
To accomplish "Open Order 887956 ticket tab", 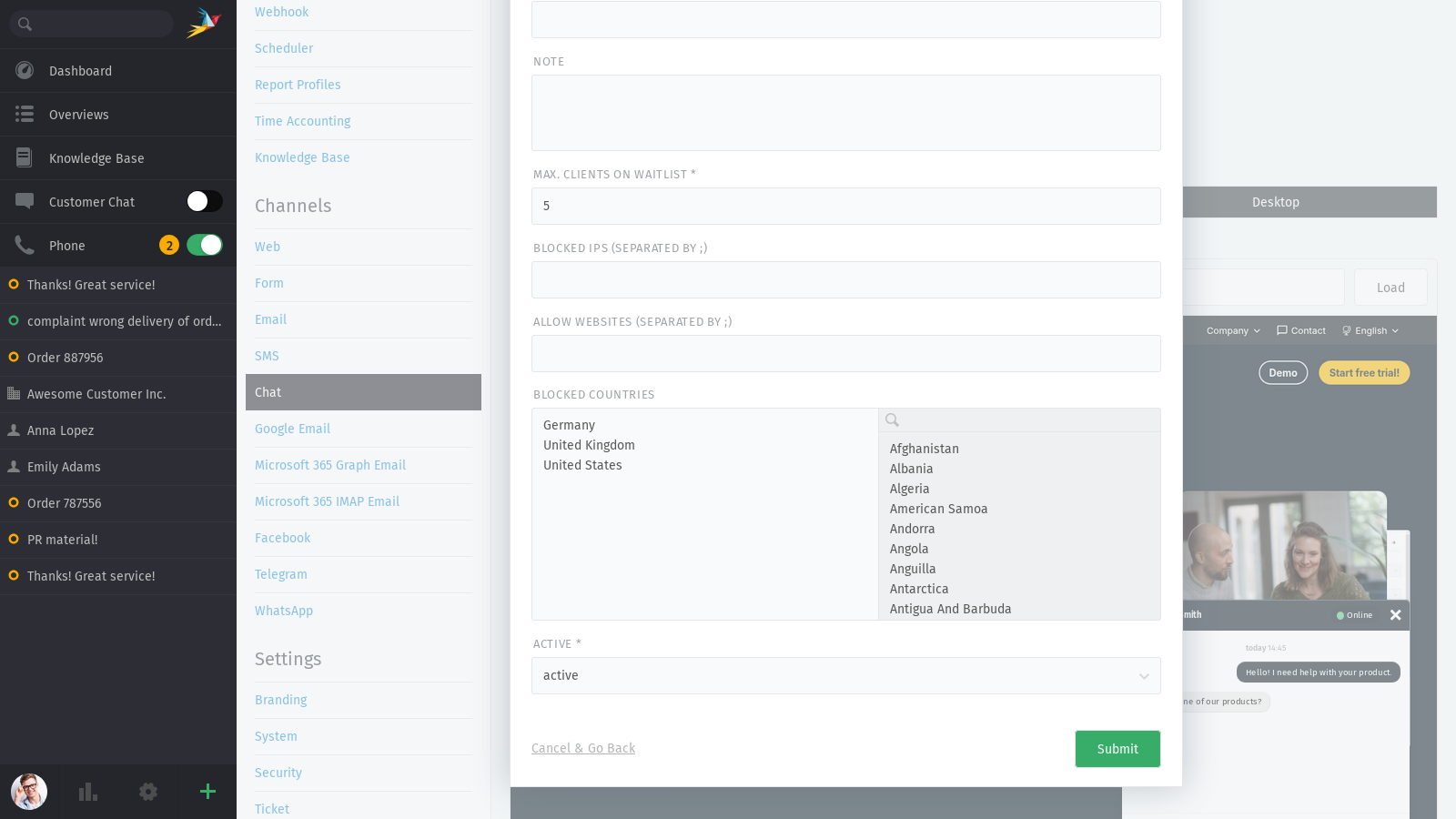I will 118,358.
